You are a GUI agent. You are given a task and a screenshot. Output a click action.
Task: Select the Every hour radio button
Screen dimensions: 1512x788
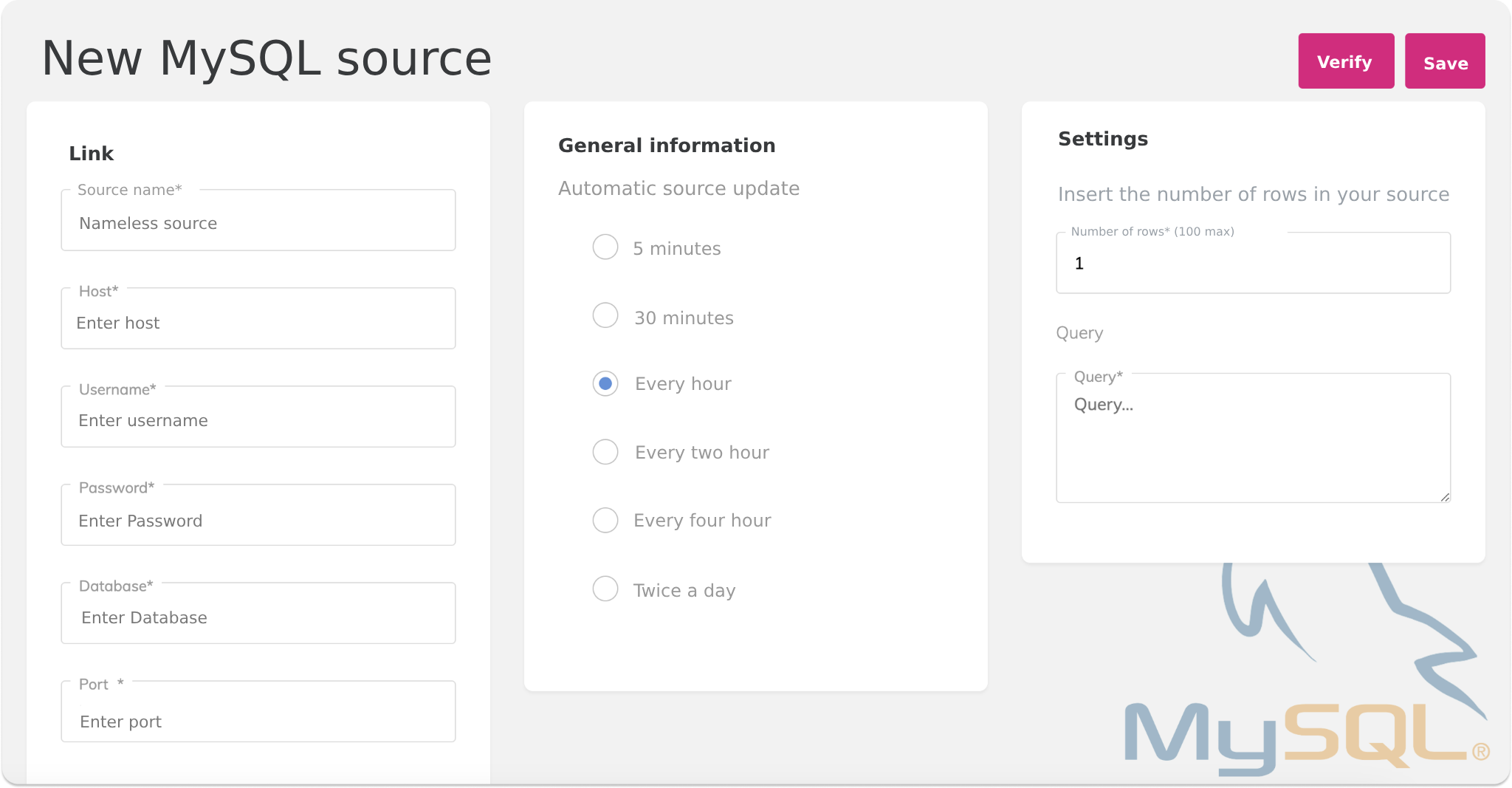(x=605, y=383)
